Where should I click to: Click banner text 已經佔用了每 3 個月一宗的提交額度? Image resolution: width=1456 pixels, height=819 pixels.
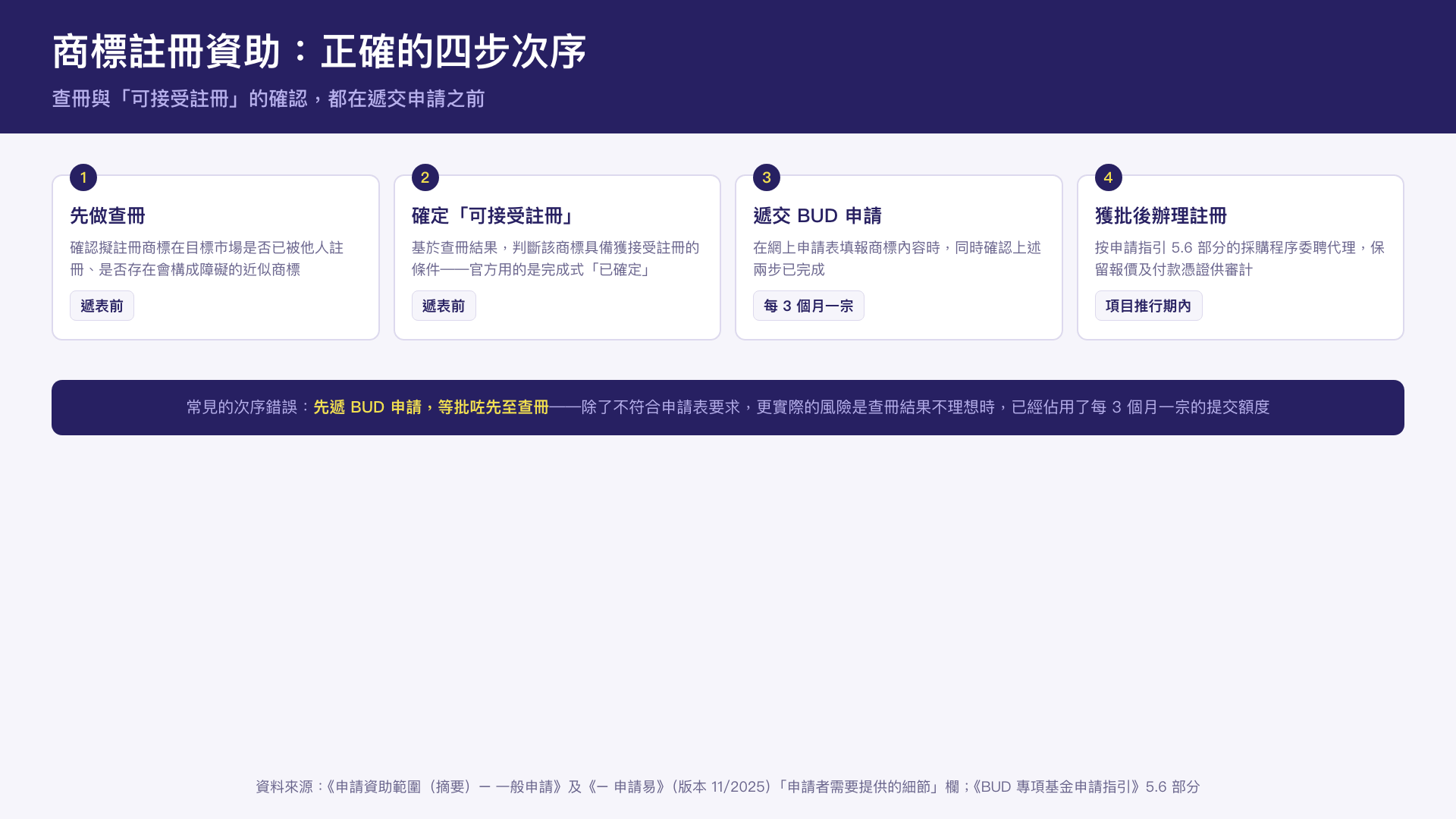[x=1141, y=407]
